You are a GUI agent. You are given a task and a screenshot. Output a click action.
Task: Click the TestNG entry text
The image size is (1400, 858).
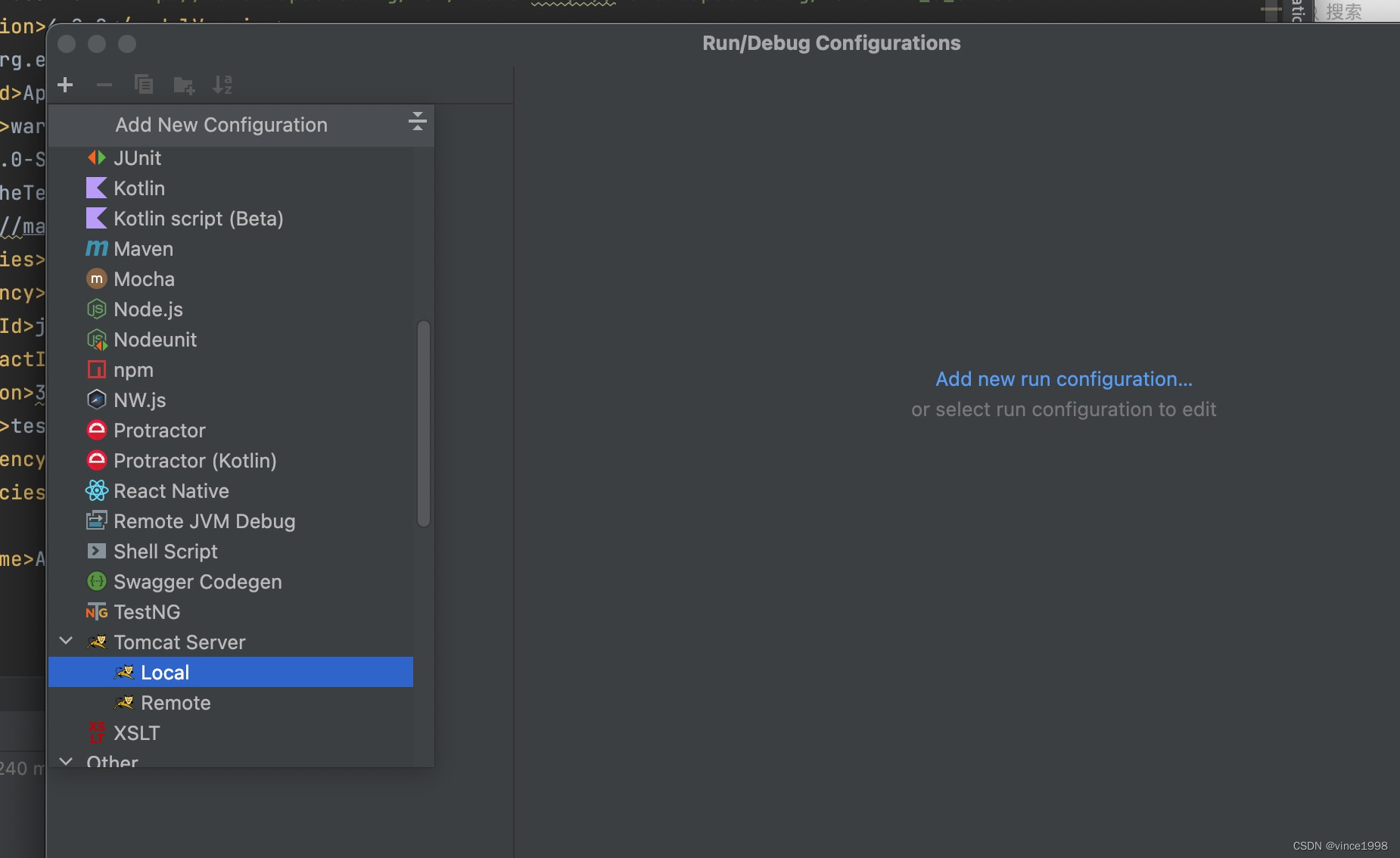click(x=147, y=611)
